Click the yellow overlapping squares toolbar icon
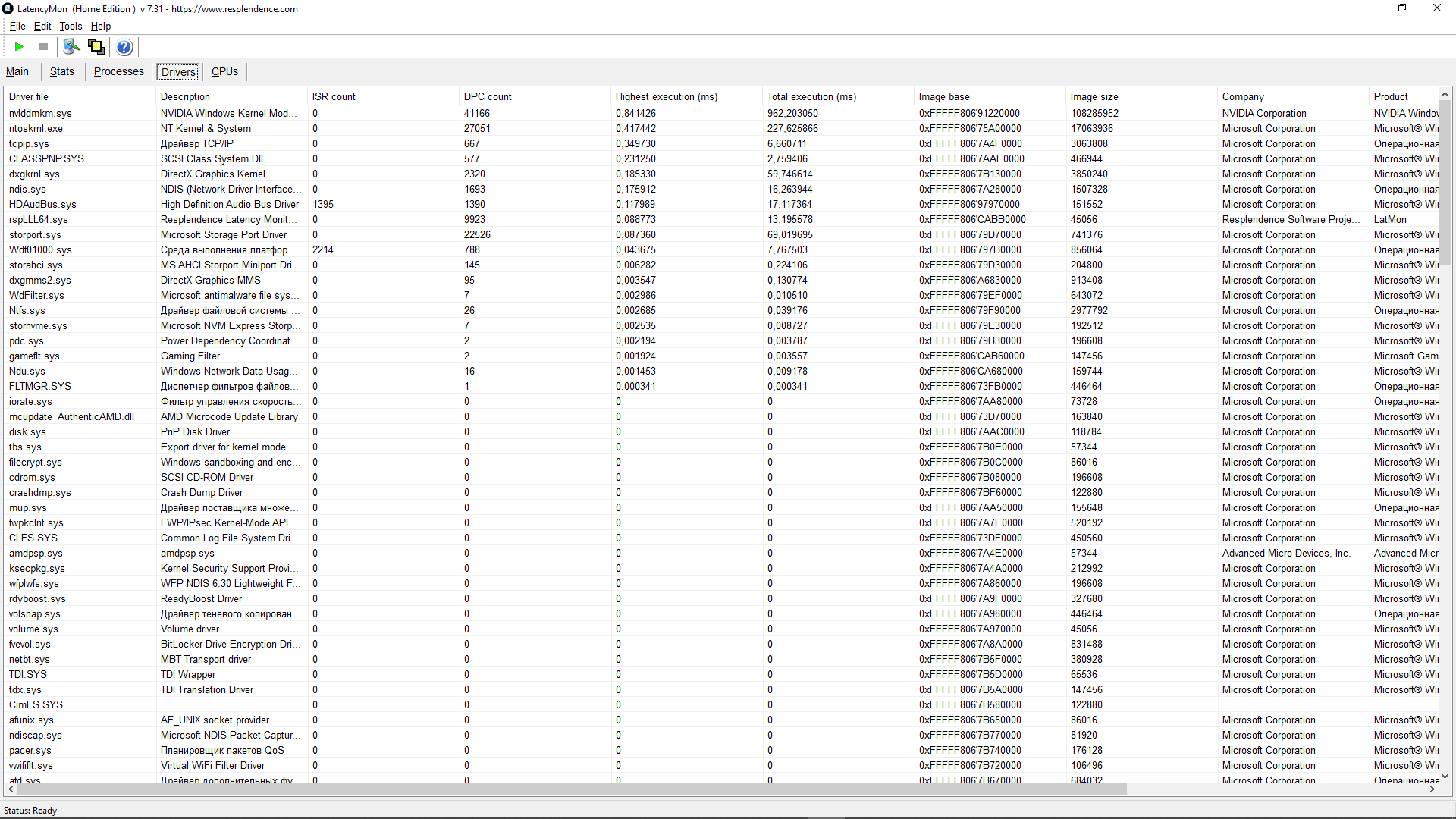The height and width of the screenshot is (819, 1456). pos(96,47)
